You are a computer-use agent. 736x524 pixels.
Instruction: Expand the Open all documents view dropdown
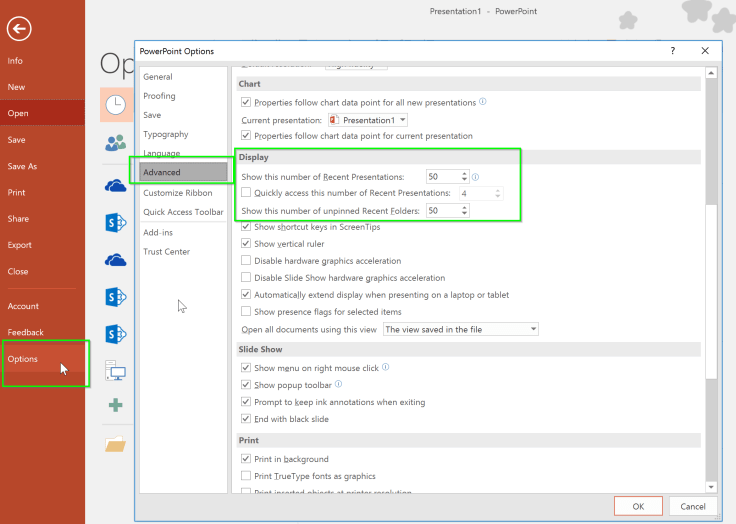pos(533,329)
